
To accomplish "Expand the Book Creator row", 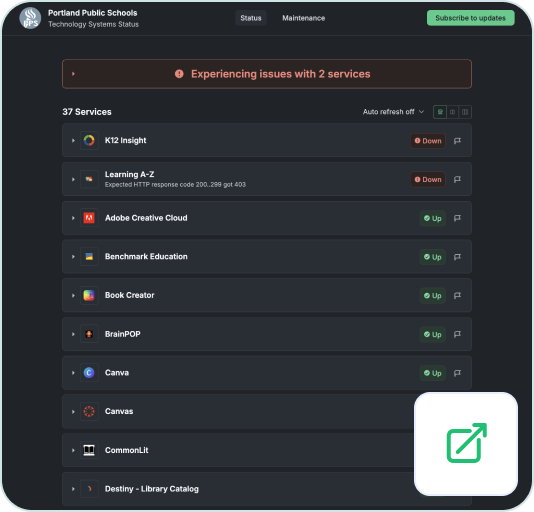I will [x=73, y=295].
